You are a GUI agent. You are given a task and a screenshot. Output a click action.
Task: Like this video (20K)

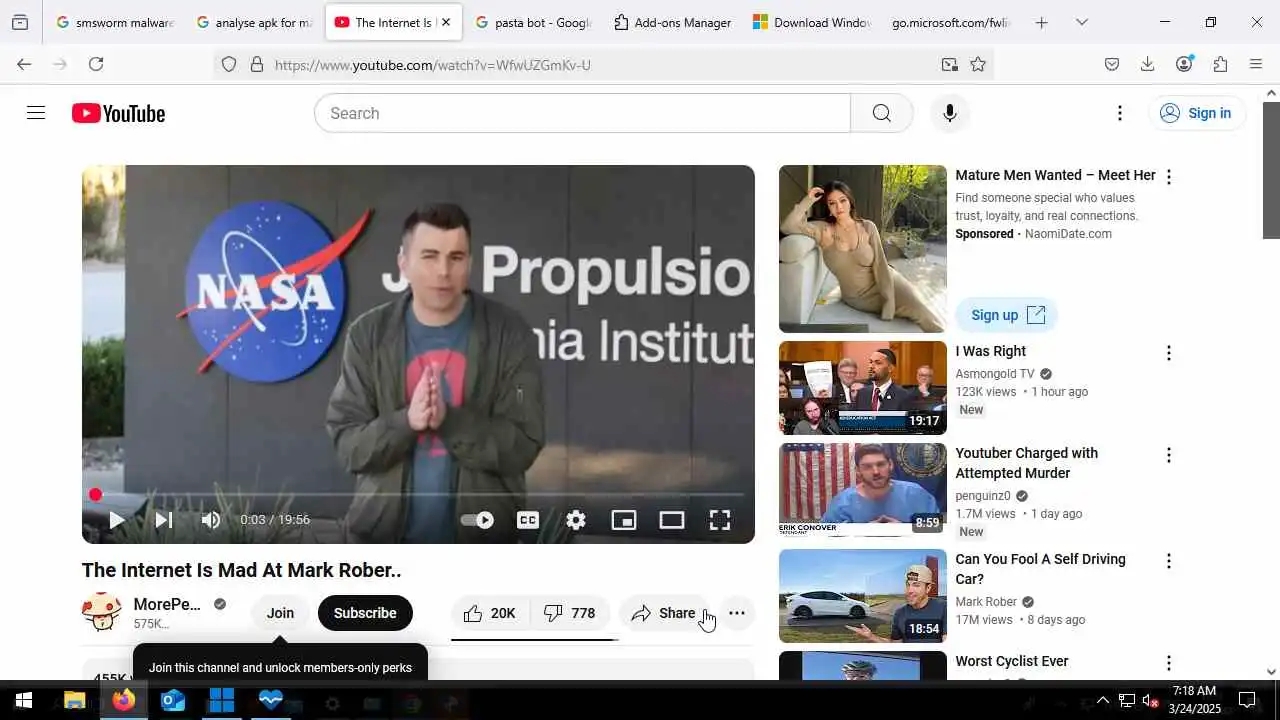pyautogui.click(x=489, y=613)
